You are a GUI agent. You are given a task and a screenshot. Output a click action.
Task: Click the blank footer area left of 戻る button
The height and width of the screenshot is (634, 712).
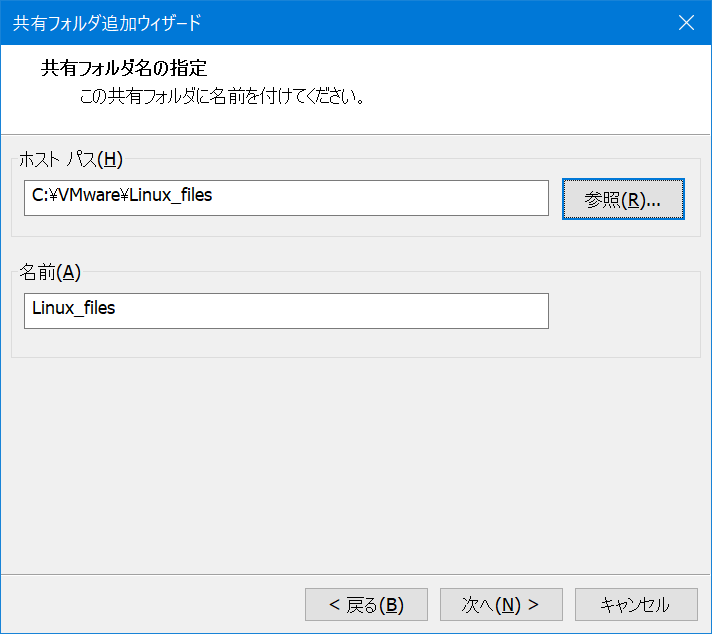152,604
